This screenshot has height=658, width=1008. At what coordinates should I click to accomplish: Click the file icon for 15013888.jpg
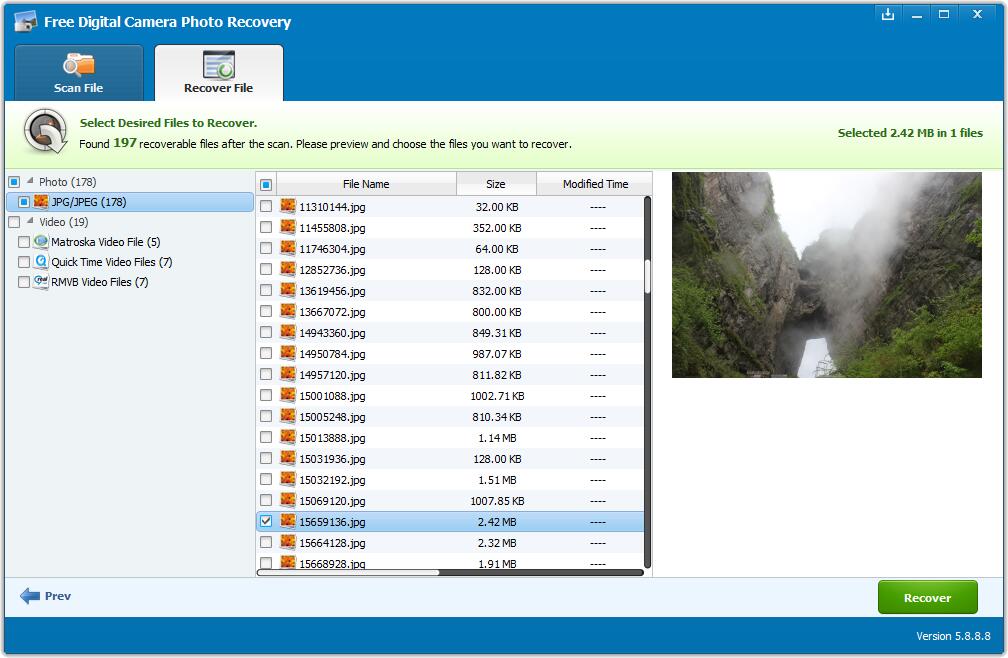click(288, 438)
